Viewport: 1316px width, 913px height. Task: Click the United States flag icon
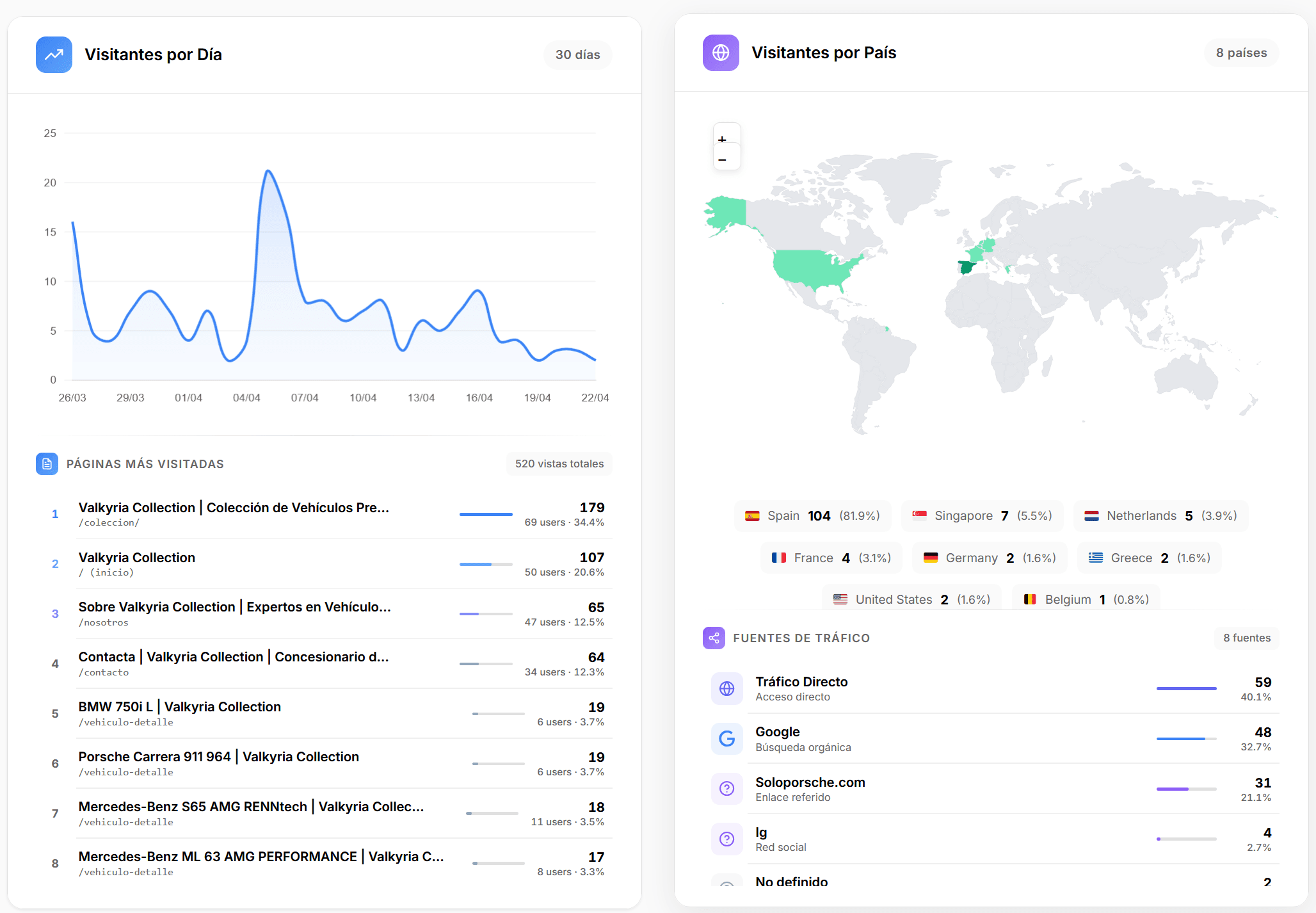840,599
